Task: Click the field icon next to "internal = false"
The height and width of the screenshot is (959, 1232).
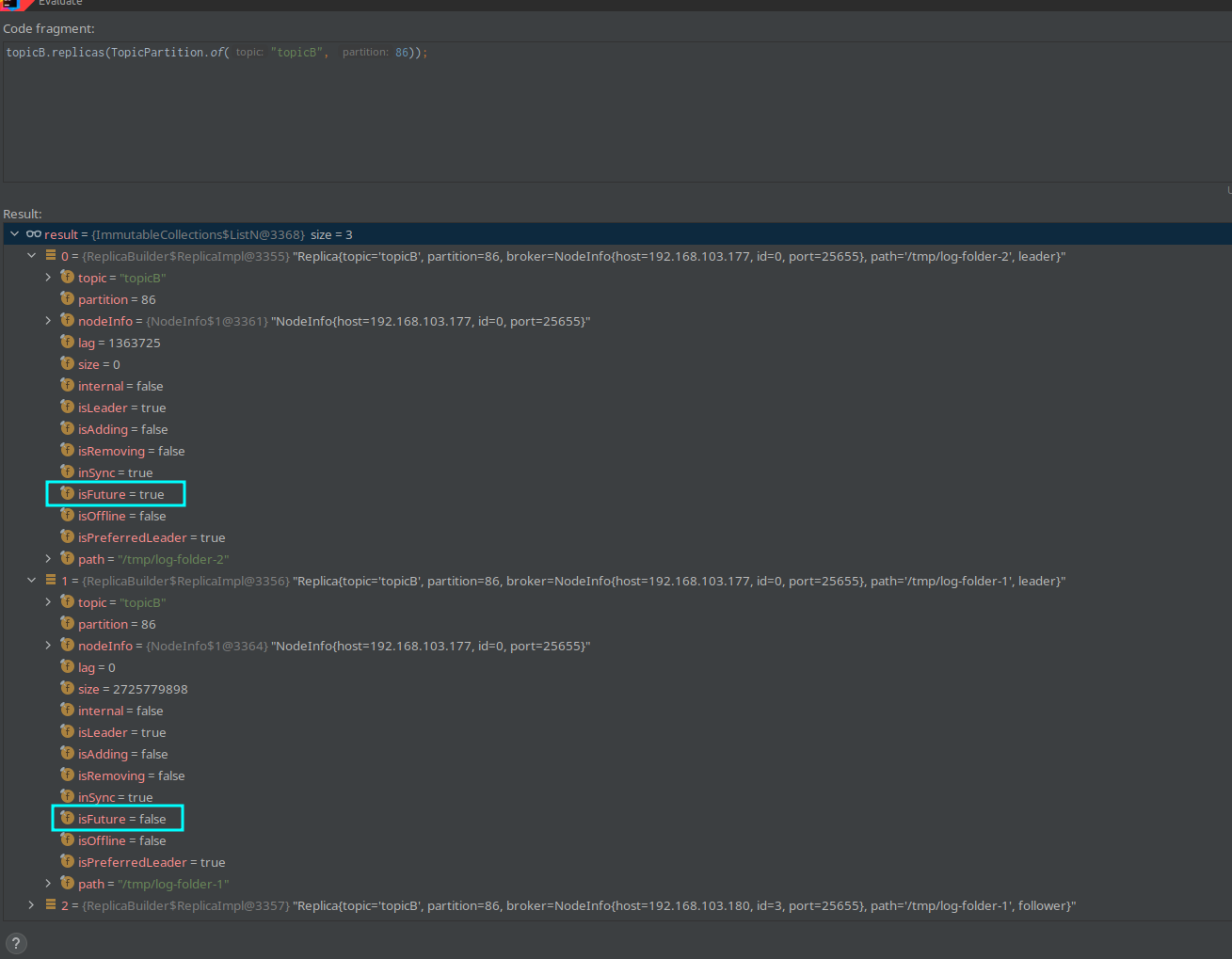Action: 67,385
